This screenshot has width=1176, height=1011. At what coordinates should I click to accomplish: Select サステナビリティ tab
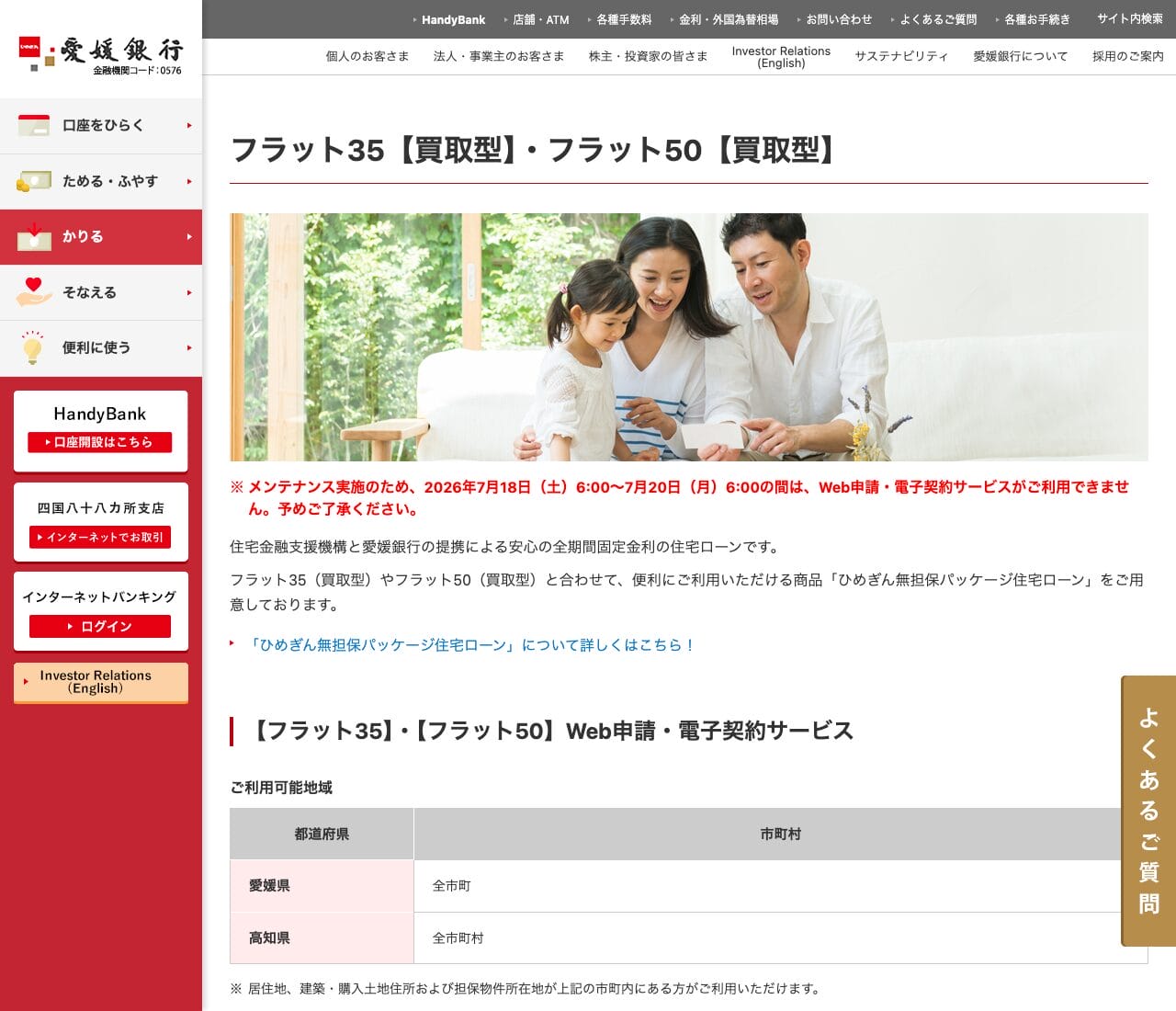(x=902, y=56)
